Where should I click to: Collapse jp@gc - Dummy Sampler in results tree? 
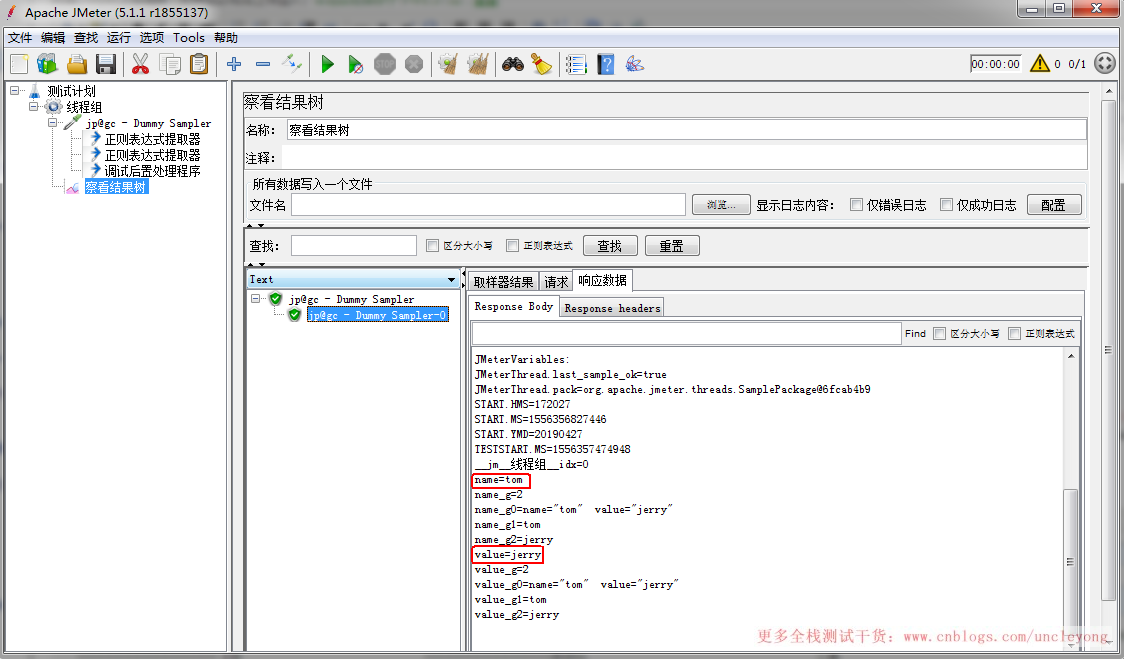tap(255, 298)
